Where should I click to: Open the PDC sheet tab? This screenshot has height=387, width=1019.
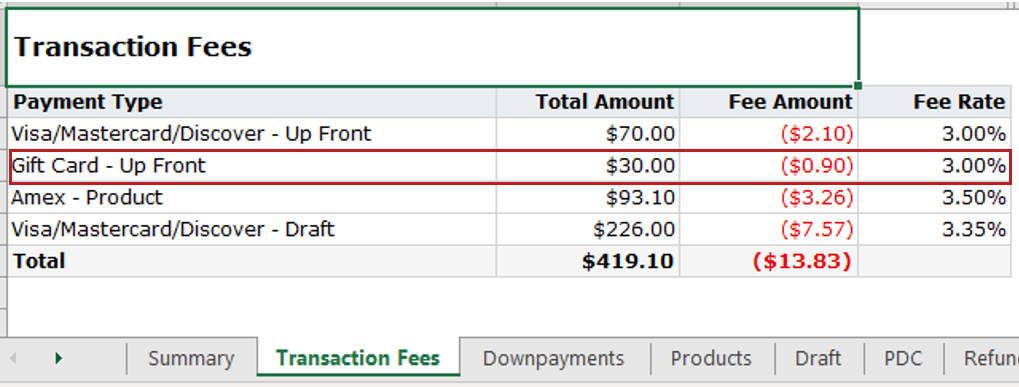(x=903, y=358)
